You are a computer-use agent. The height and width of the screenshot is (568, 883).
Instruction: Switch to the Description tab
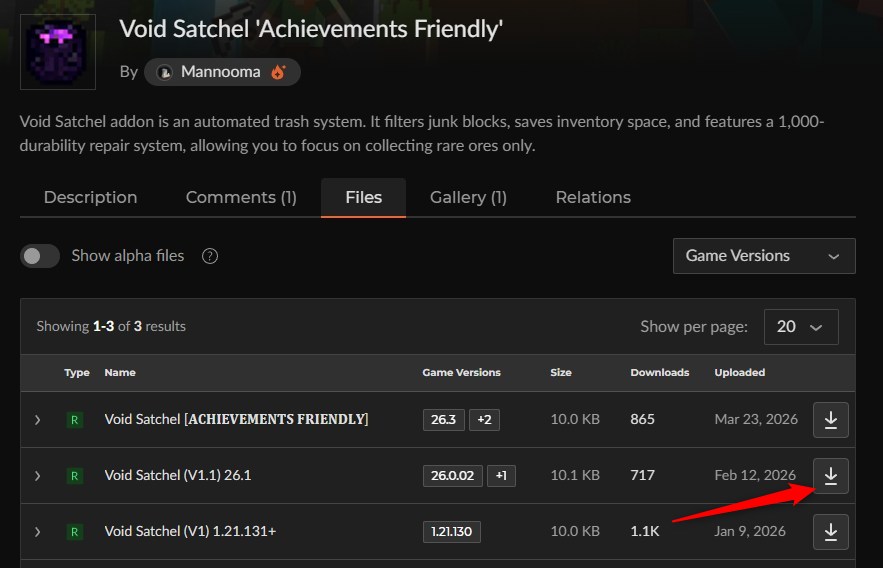(90, 197)
